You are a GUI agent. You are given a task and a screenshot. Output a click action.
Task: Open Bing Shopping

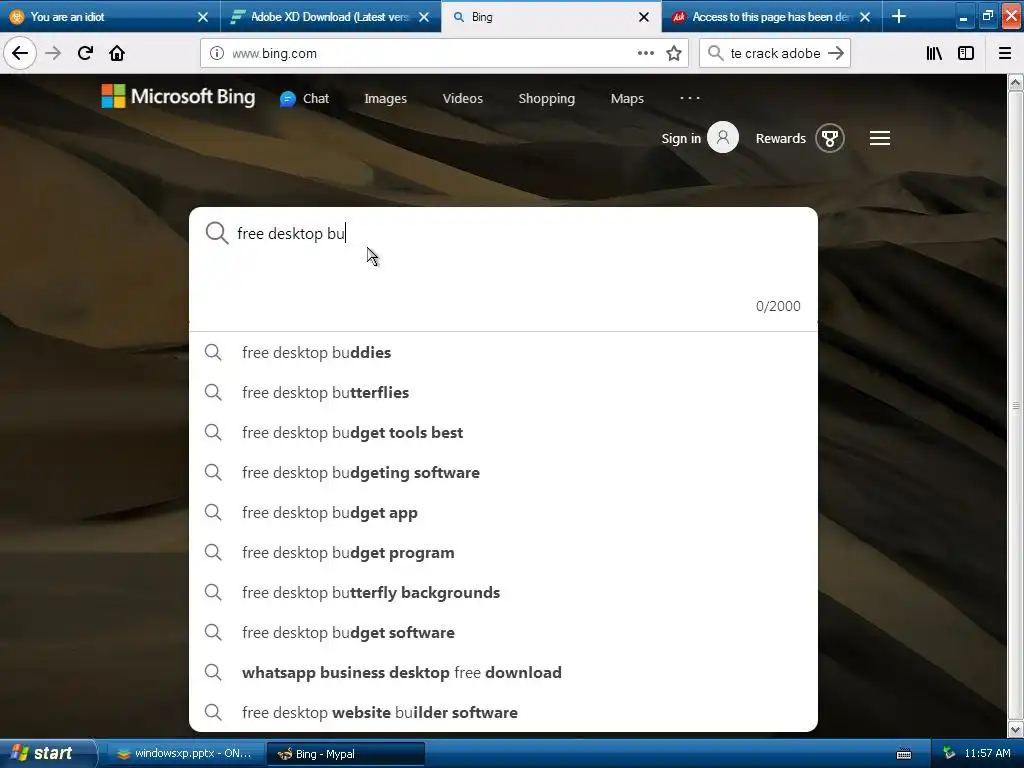coord(547,99)
